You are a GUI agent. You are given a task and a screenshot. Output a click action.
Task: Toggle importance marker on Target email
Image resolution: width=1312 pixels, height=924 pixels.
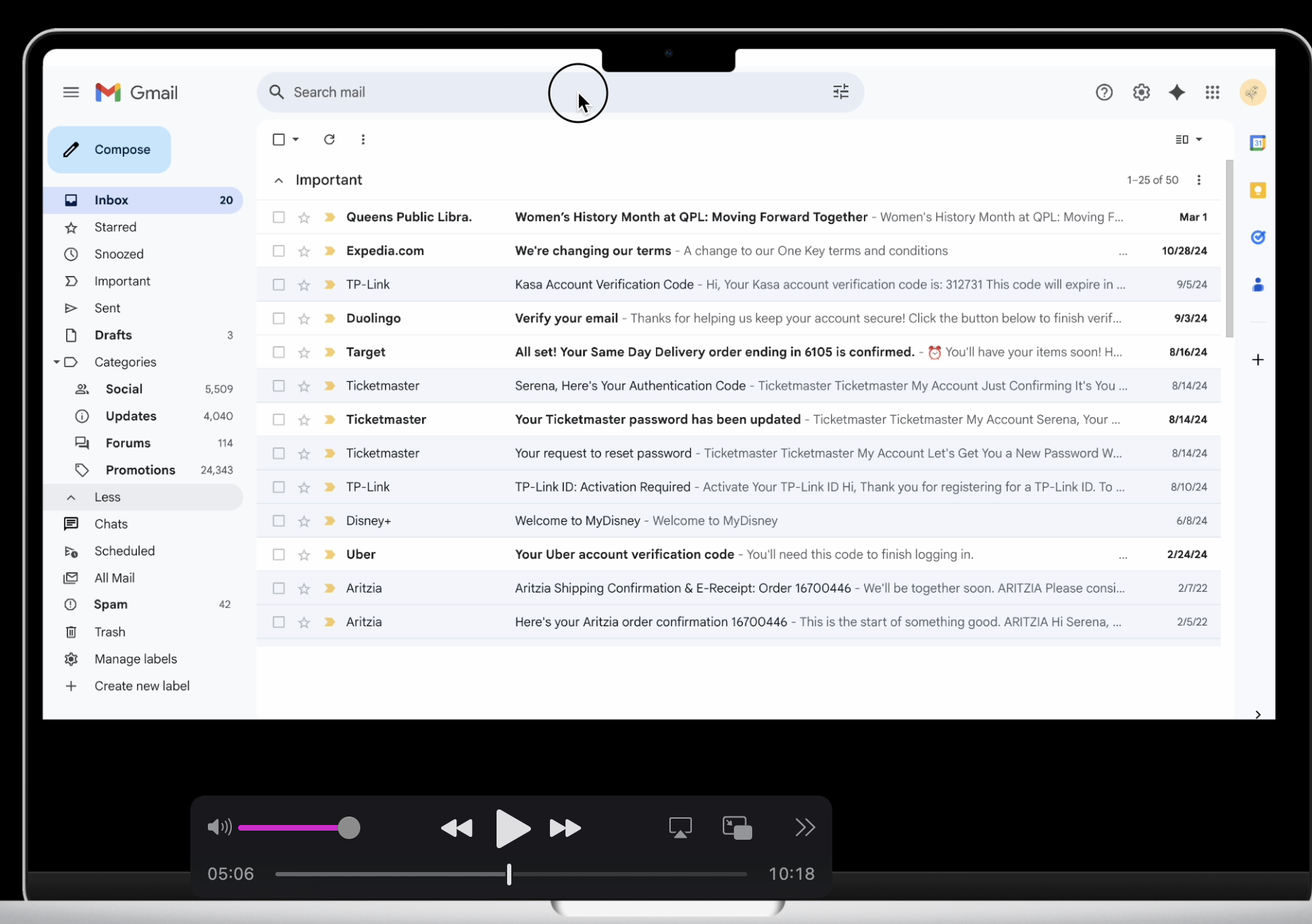click(x=329, y=352)
